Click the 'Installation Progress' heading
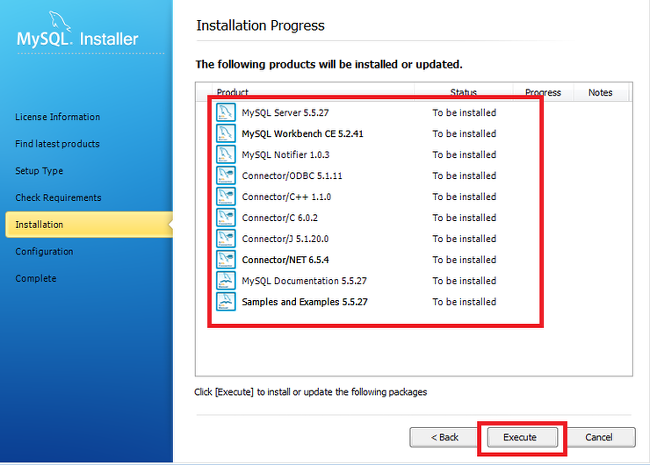 click(260, 26)
